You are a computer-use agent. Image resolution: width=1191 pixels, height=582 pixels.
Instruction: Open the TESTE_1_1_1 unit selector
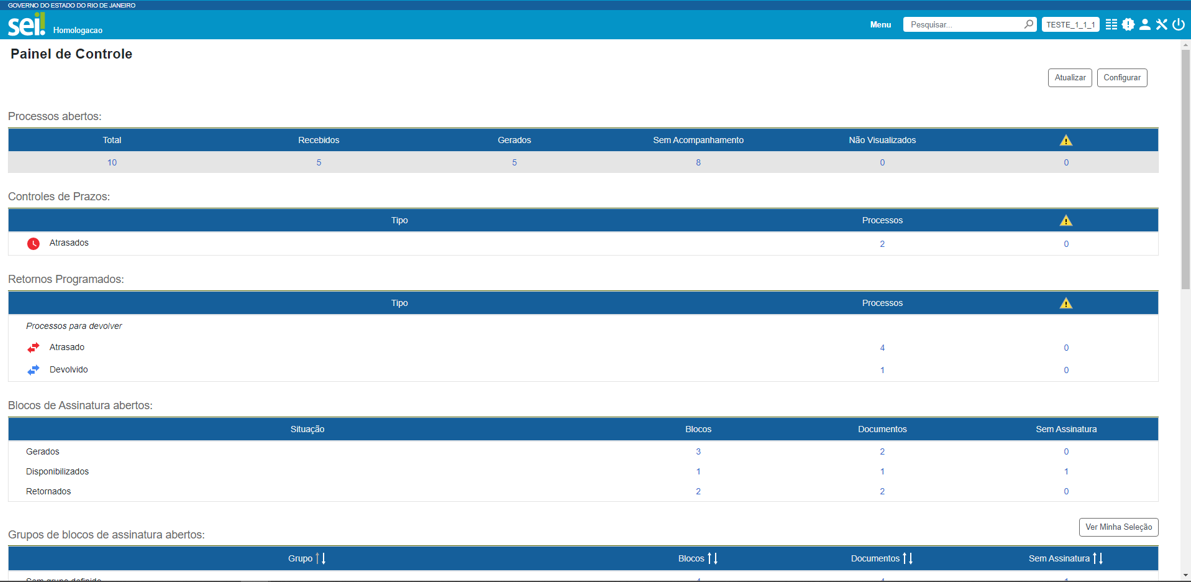(x=1070, y=24)
